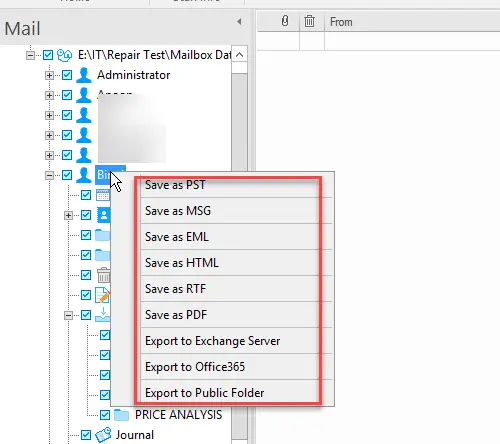500x444 pixels.
Task: Click the Calendar folder icon
Action: point(103,195)
